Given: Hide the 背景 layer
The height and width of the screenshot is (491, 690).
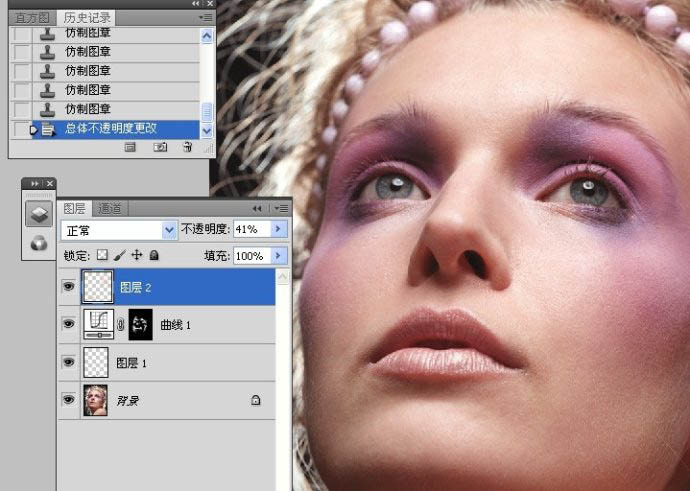Looking at the screenshot, I should 68,399.
